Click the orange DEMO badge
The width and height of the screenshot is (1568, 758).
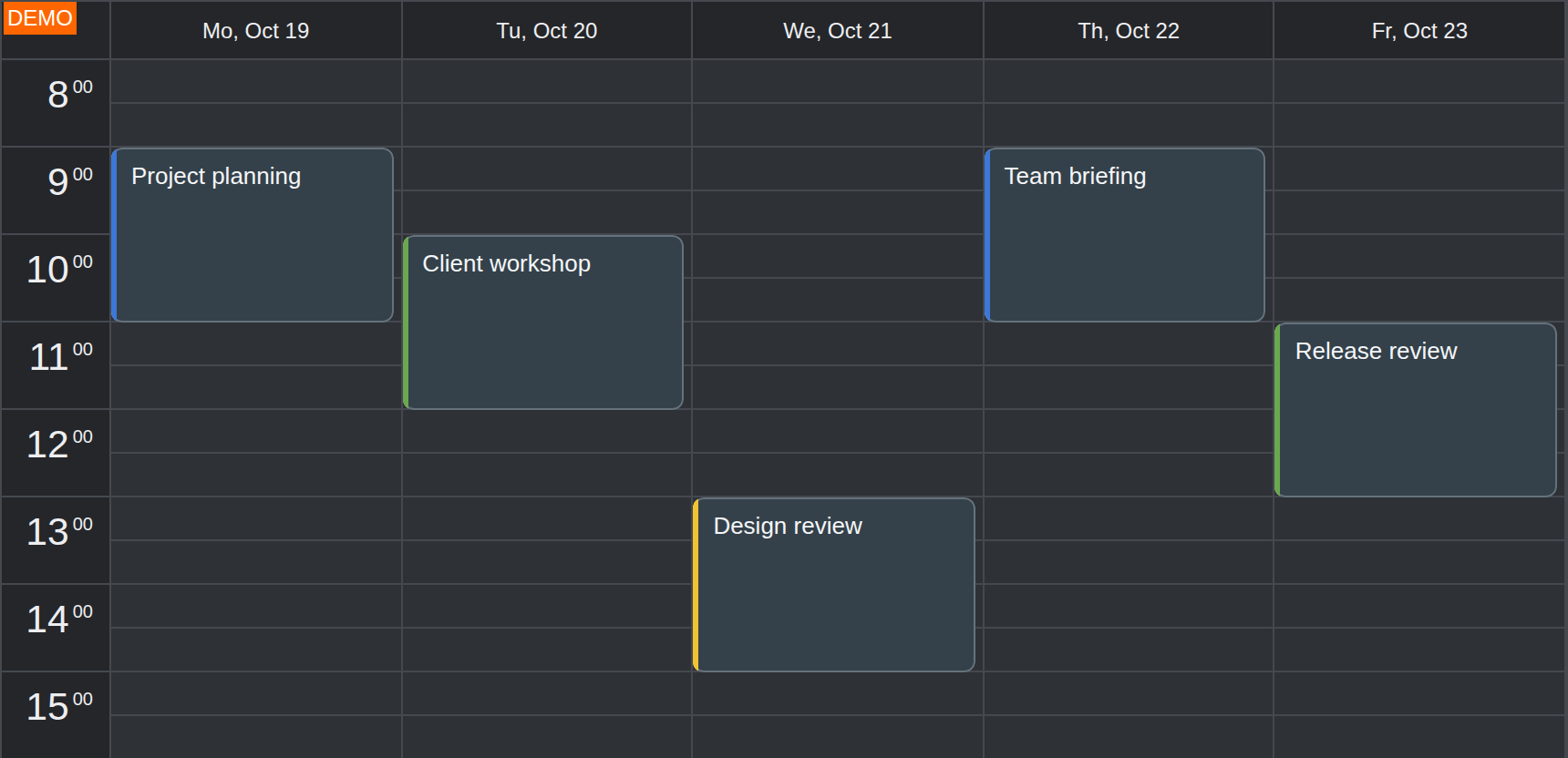(39, 18)
